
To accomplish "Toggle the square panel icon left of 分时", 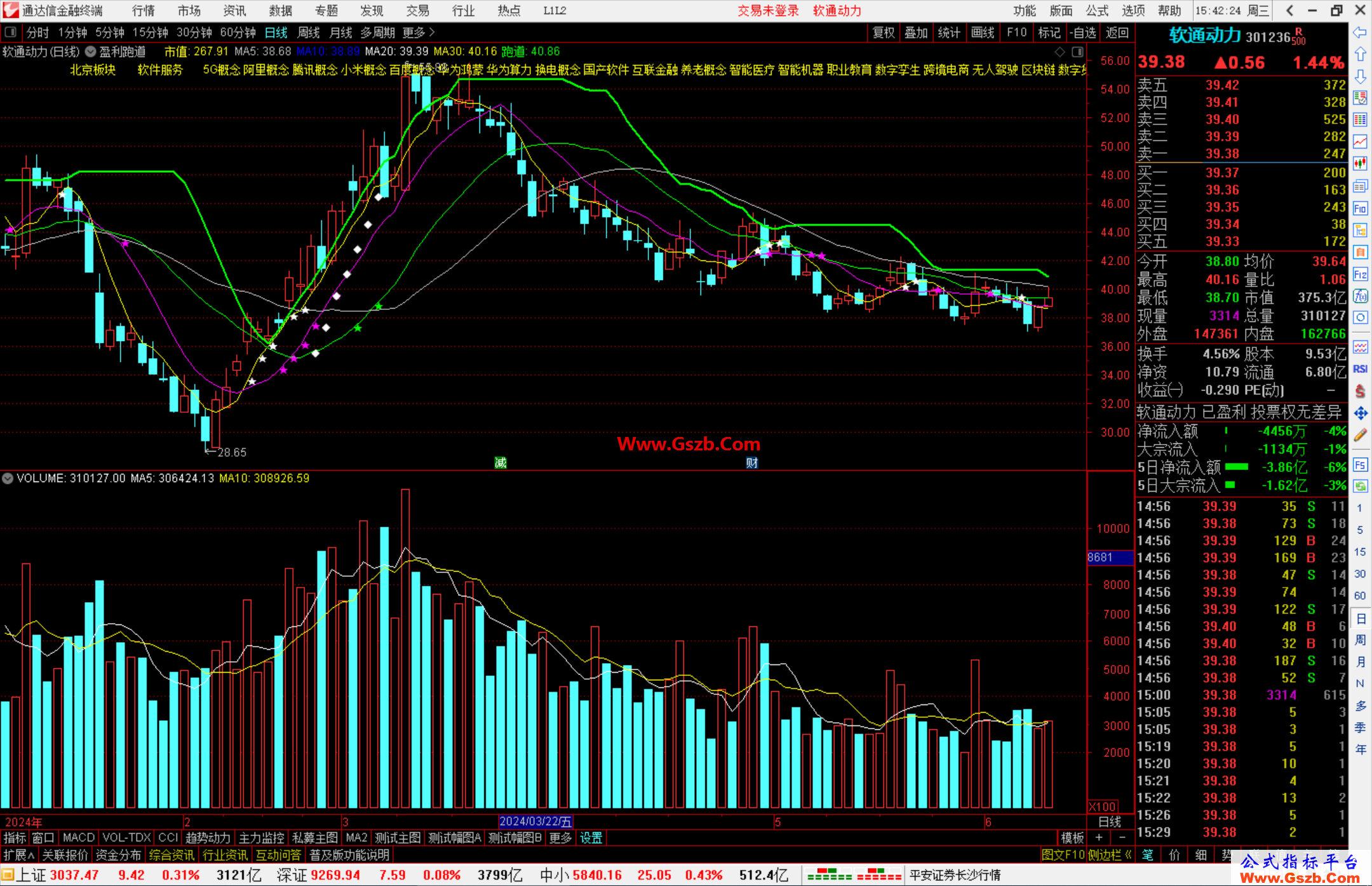I will tap(11, 32).
